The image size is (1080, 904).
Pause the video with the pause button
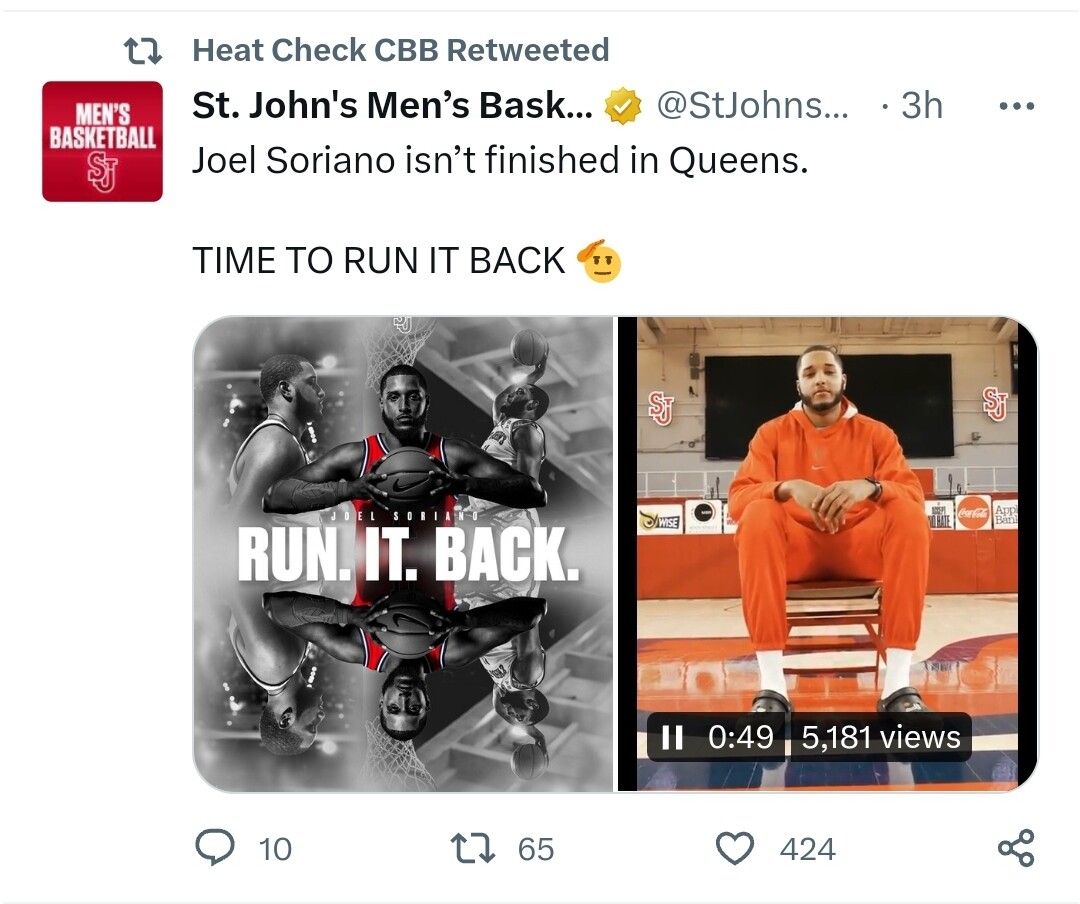pos(672,738)
